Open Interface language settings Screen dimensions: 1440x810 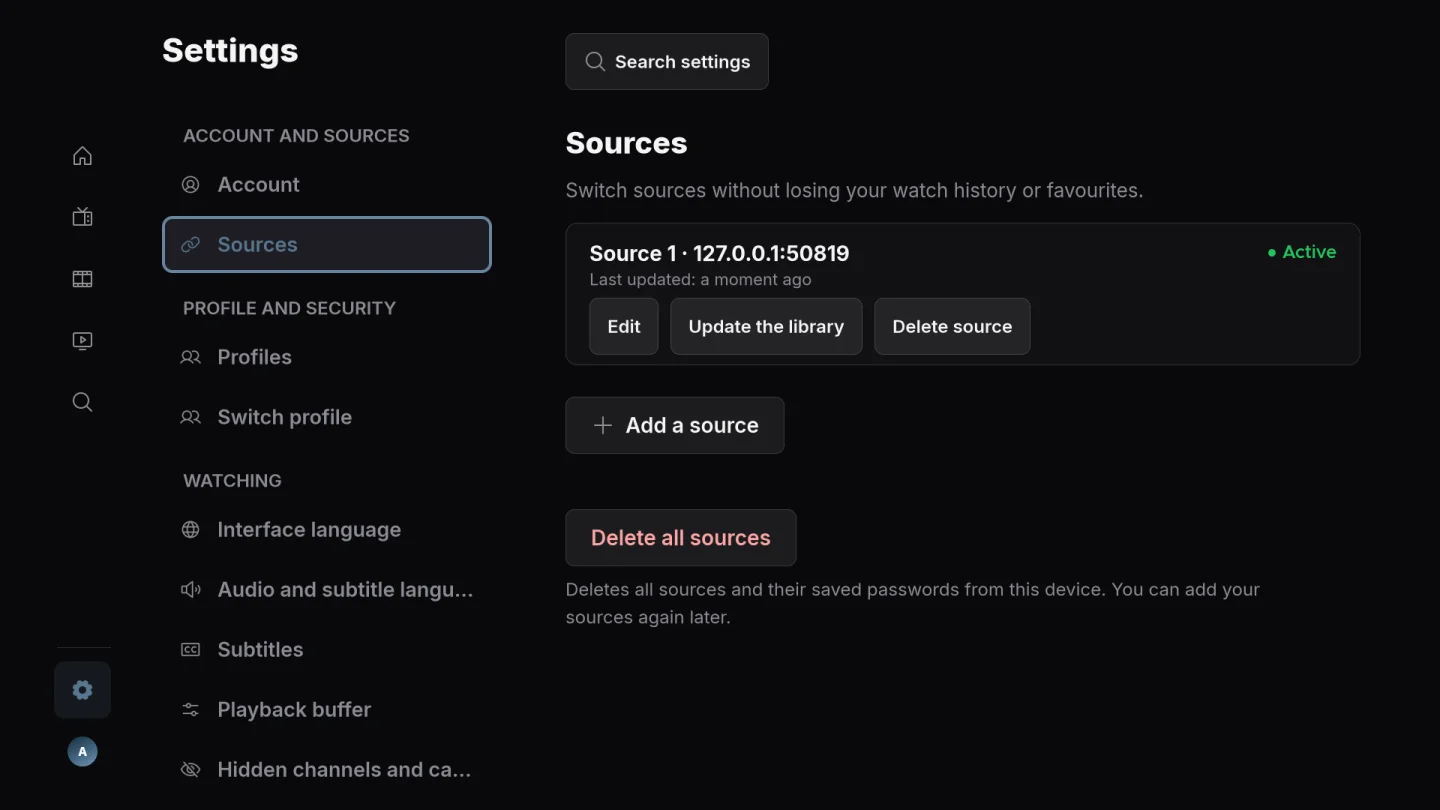327,530
